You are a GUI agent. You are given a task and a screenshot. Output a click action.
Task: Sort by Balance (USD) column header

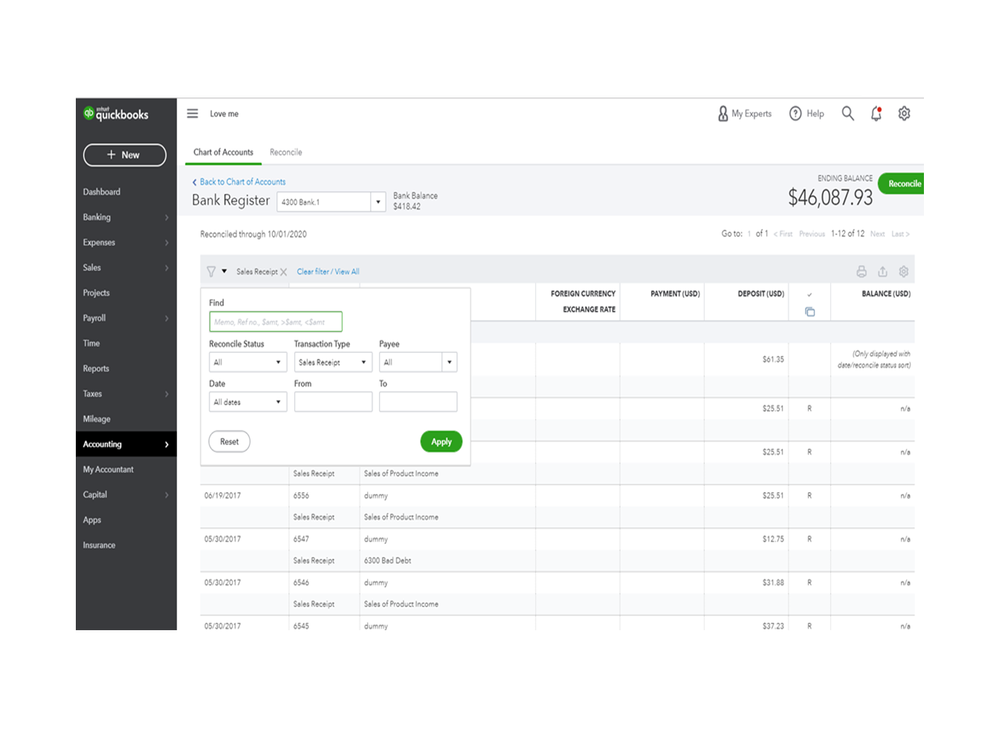[x=886, y=294]
